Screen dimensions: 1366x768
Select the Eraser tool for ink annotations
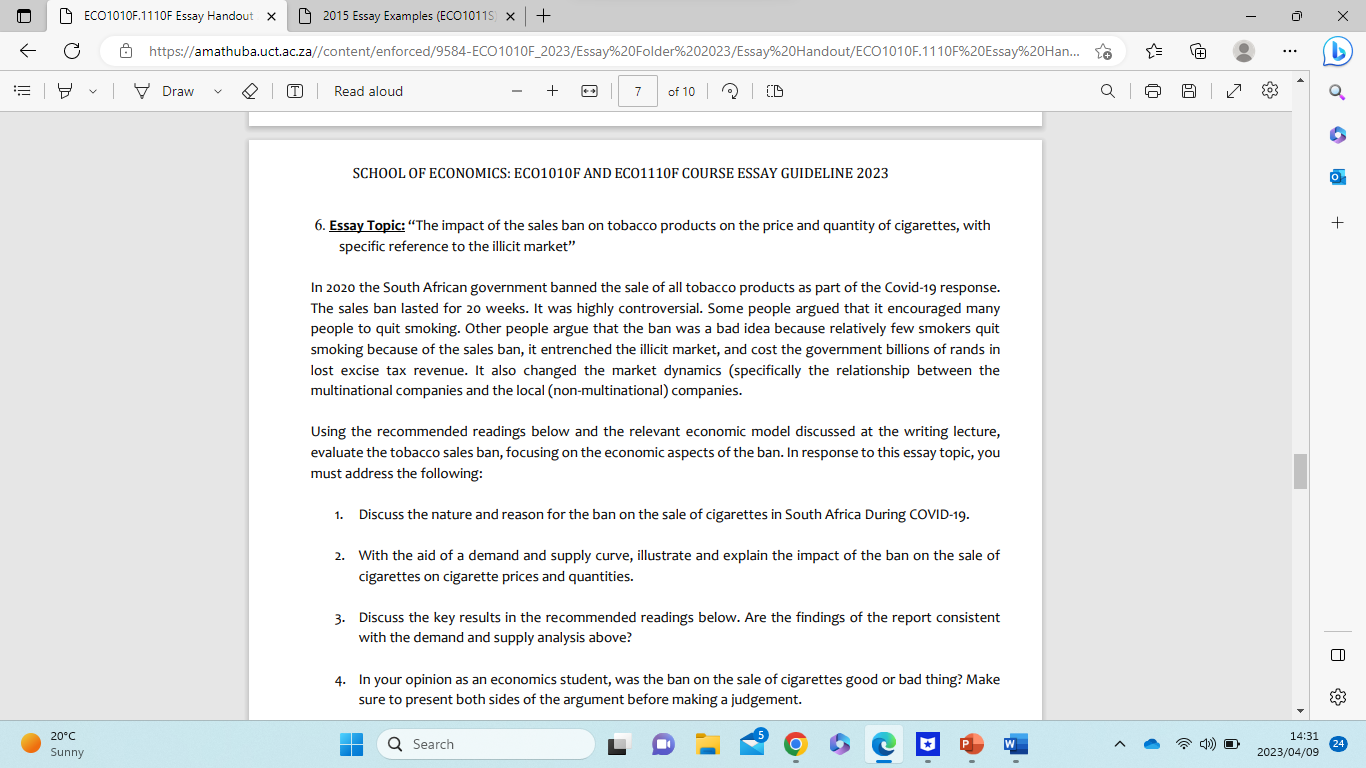pyautogui.click(x=250, y=91)
